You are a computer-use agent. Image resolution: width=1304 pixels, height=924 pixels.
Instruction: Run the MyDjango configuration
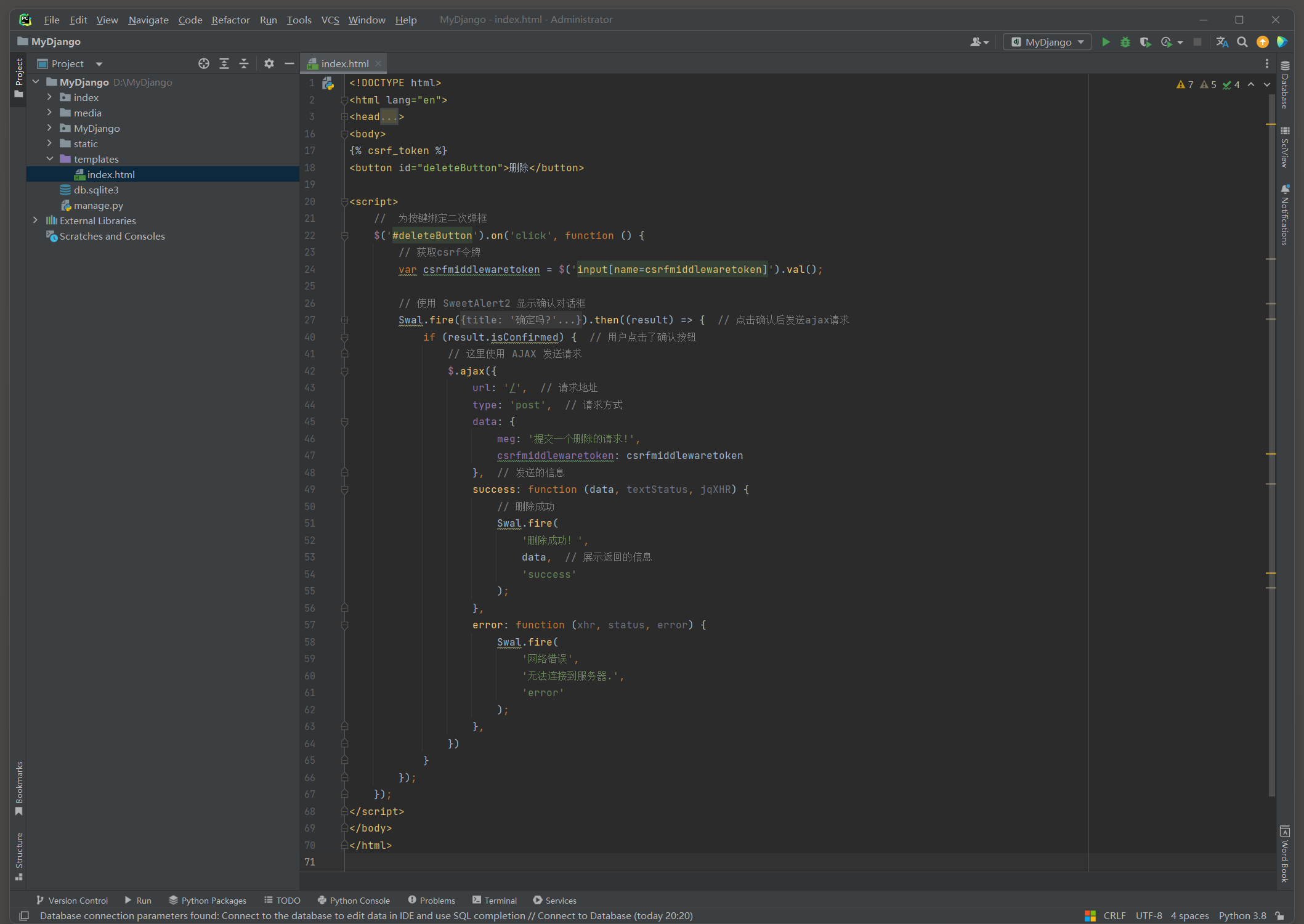coord(1106,42)
